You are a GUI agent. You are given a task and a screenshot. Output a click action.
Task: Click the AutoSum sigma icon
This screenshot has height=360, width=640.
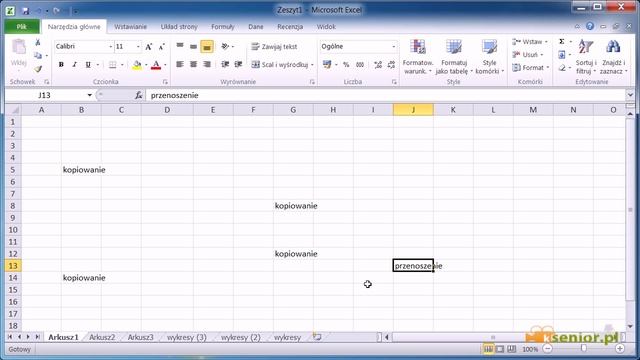click(562, 42)
